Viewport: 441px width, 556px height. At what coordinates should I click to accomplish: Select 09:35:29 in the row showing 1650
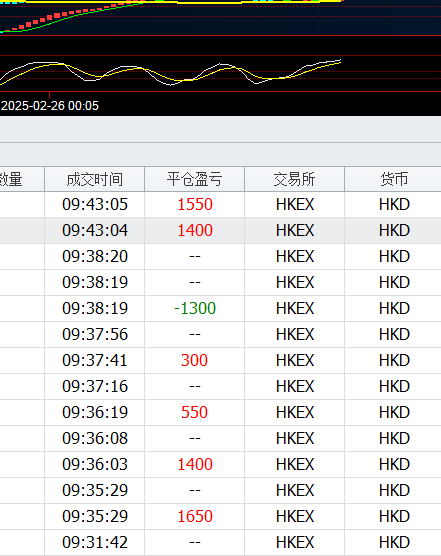(95, 516)
